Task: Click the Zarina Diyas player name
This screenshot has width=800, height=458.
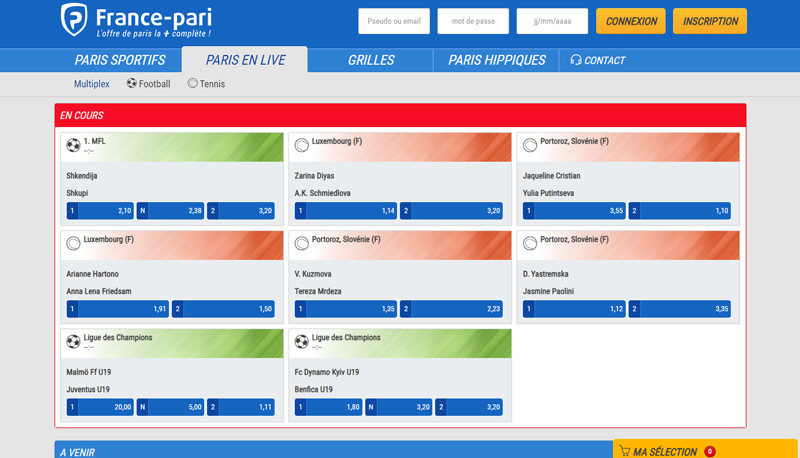Action: [x=314, y=175]
